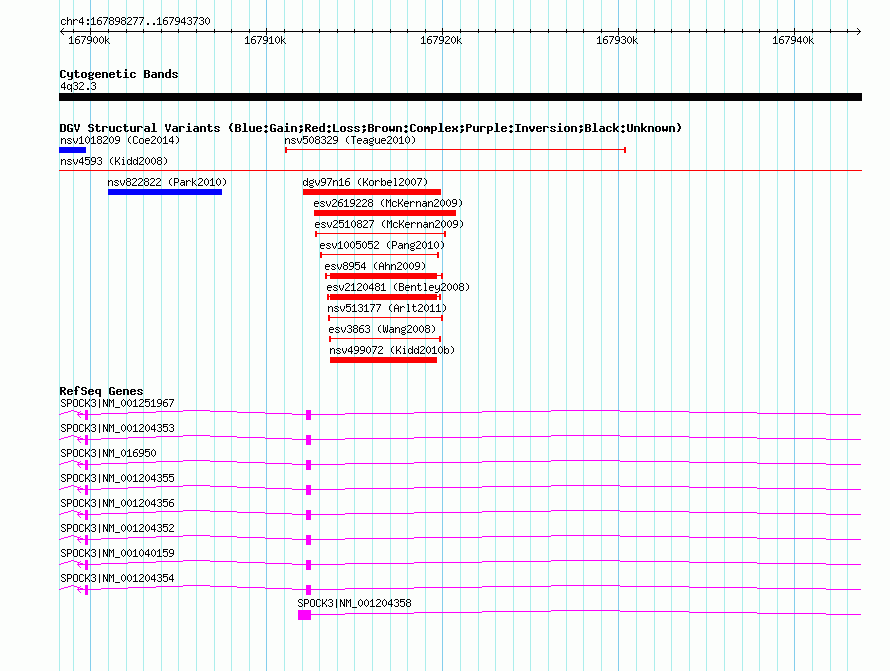
Task: Select the RefSeq Genes track title
Action: (x=102, y=391)
